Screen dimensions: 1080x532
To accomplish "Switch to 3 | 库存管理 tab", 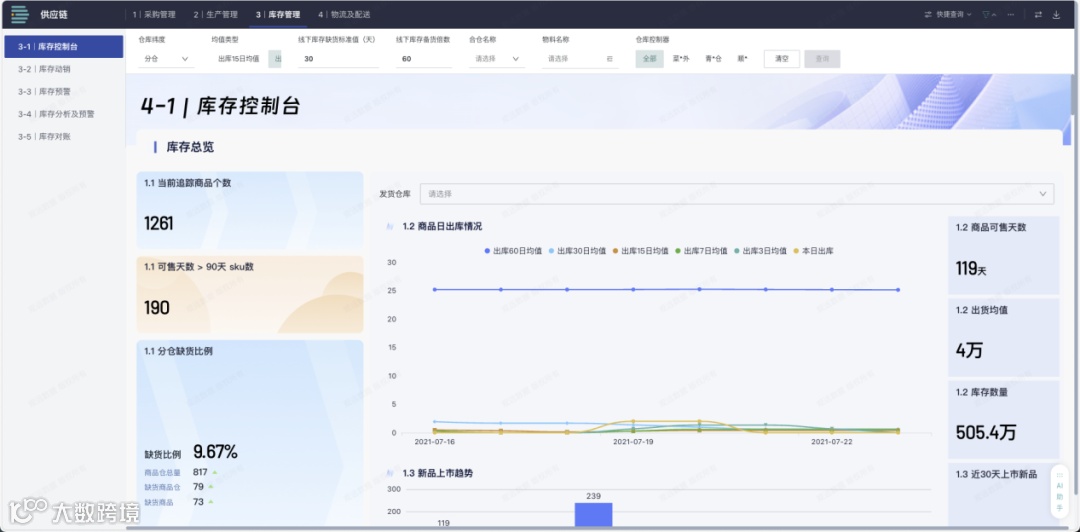I will 278,14.
